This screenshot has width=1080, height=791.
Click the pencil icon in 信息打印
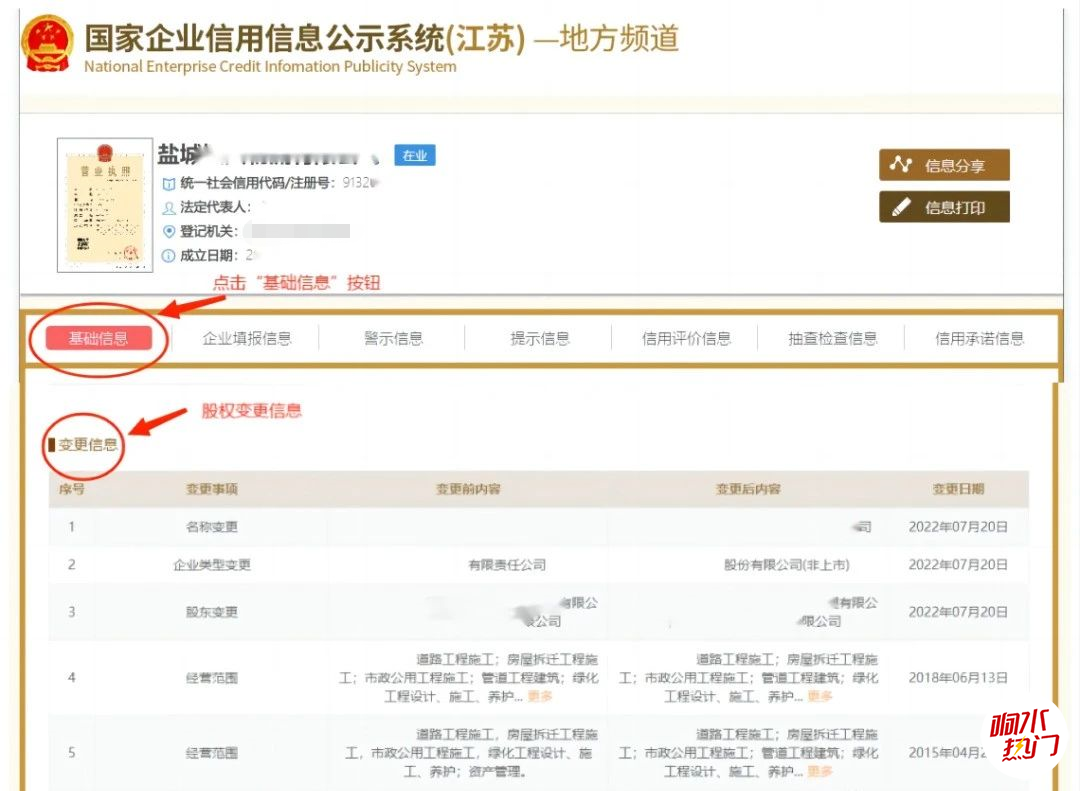coord(901,207)
